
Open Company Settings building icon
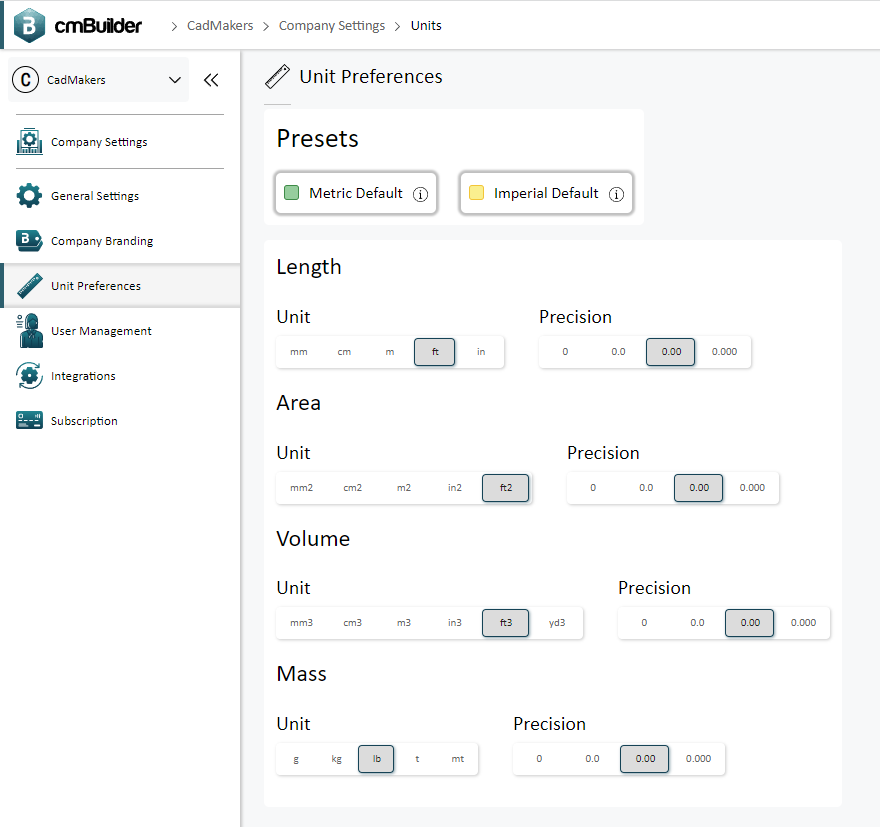click(29, 141)
